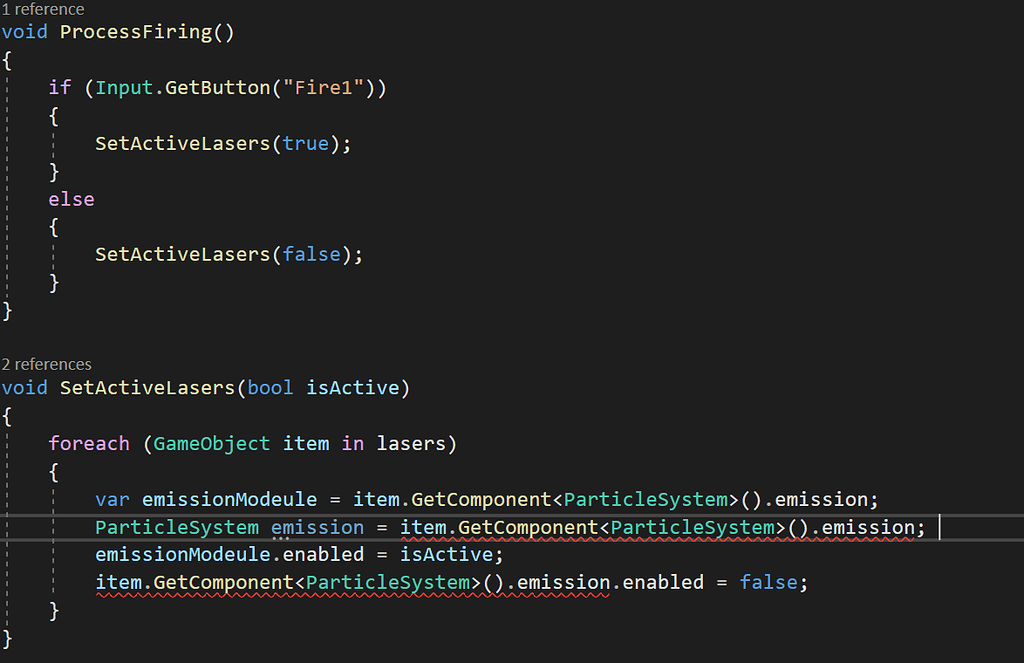
Task: Click the isActive parameter in method signature
Action: coord(352,387)
